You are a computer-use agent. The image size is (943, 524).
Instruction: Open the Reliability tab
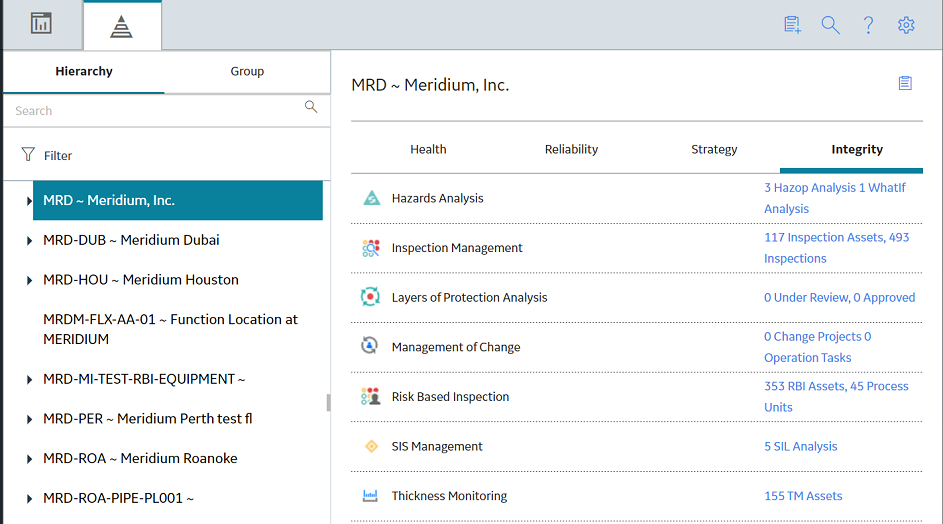(x=571, y=149)
